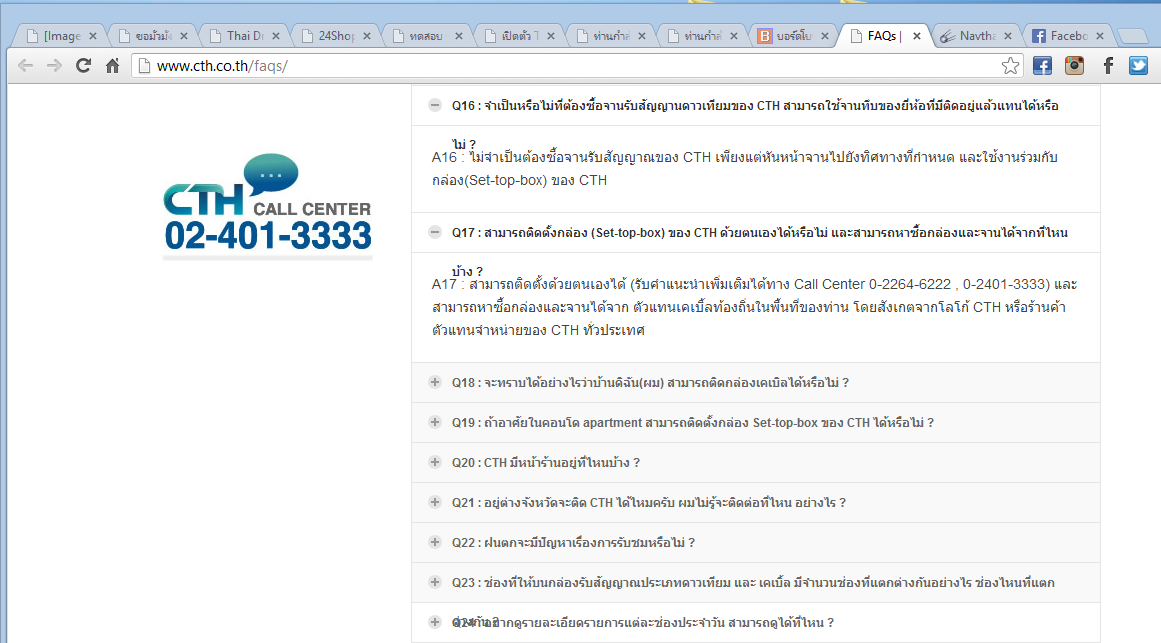Open the Q21 question heading

[x=649, y=503]
